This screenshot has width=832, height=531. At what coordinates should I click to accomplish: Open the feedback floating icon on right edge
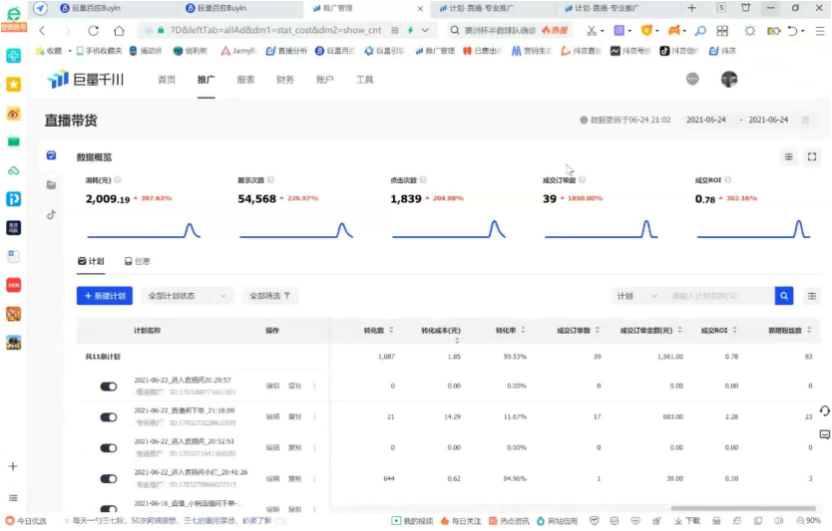click(824, 434)
